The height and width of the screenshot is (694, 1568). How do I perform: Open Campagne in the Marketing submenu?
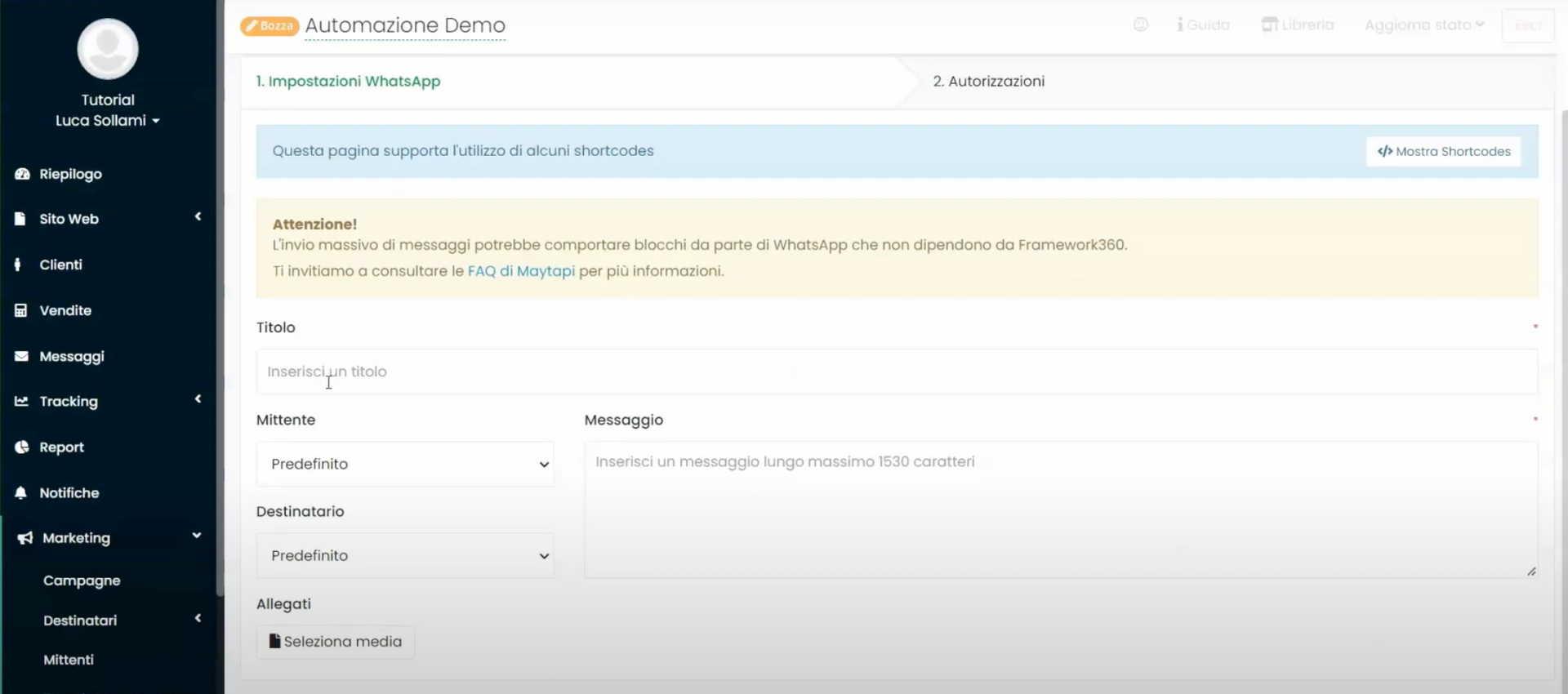click(82, 581)
